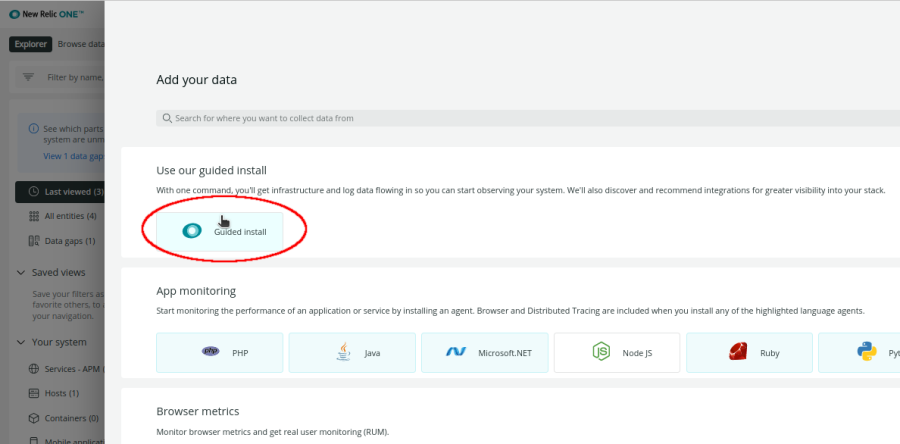Switch to the Explorer tab
This screenshot has width=900, height=444.
point(29,44)
